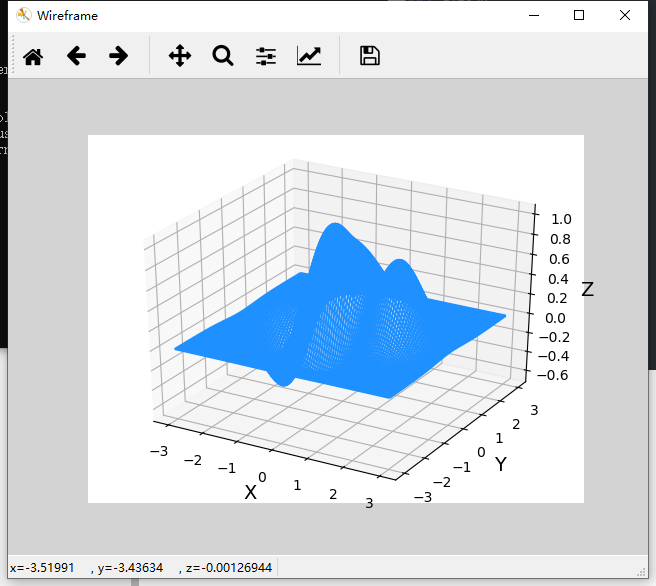Click the Z tick label 0.8
This screenshot has width=656, height=586.
pyautogui.click(x=560, y=239)
